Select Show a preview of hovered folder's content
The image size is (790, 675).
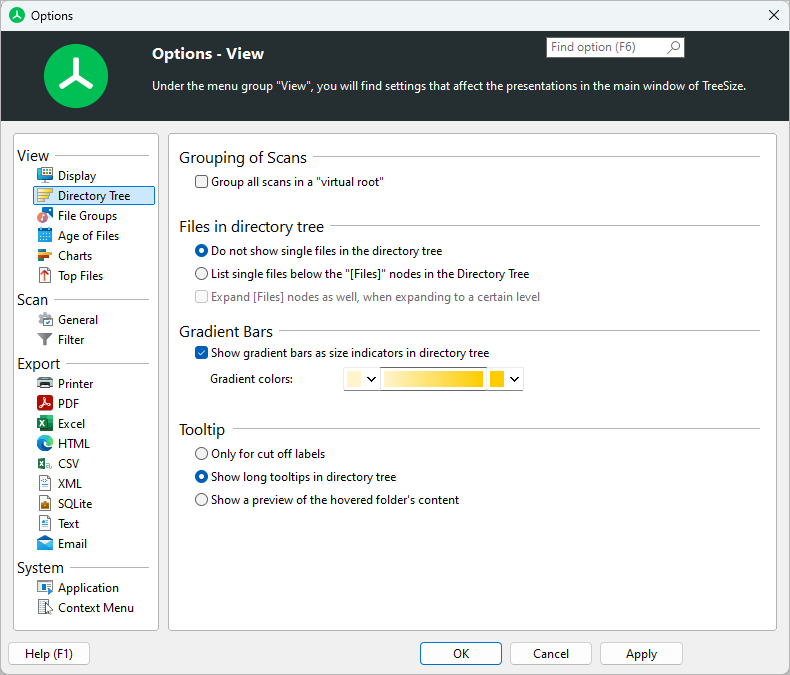click(201, 500)
